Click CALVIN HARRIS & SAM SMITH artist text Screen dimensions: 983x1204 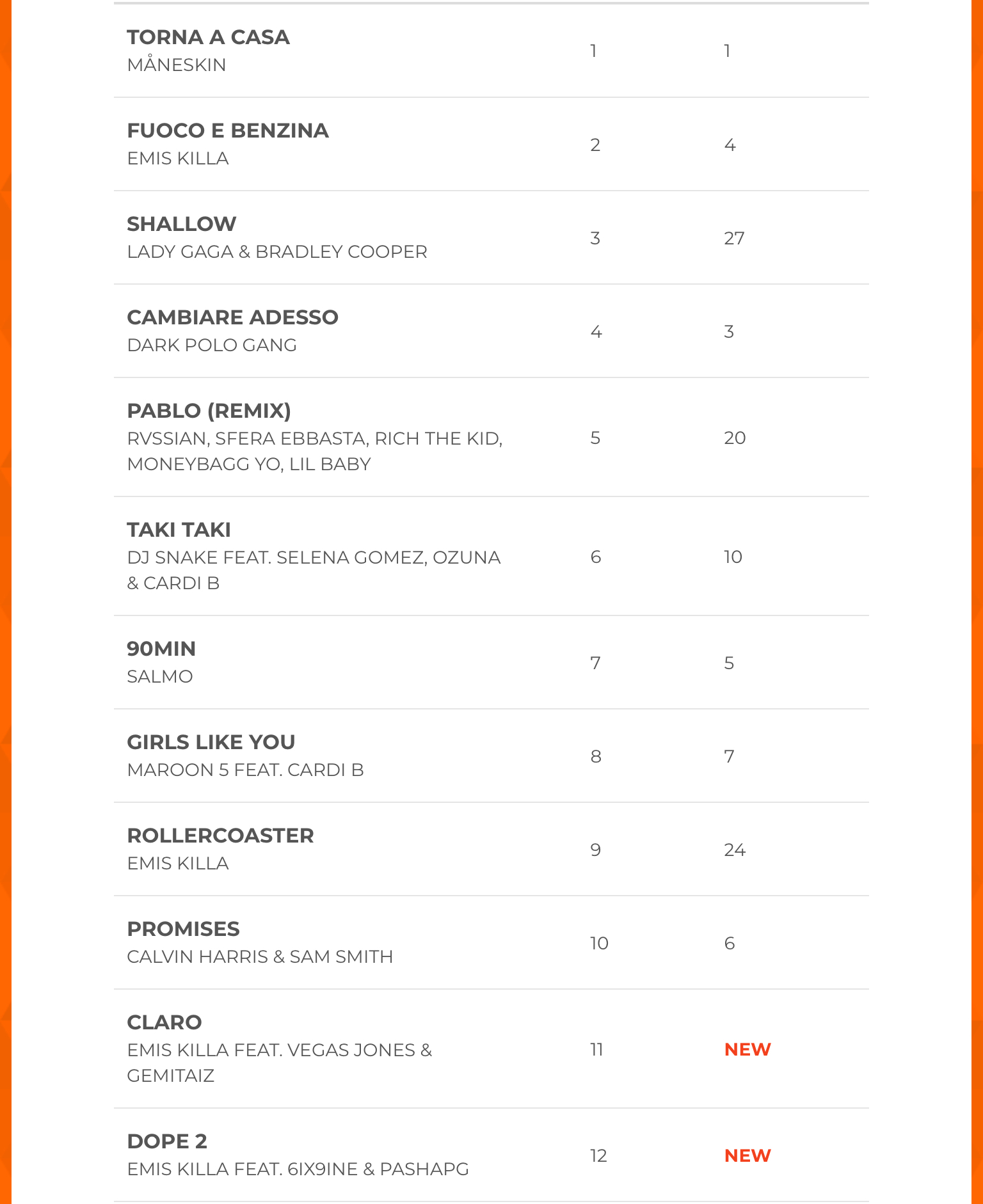(x=260, y=956)
